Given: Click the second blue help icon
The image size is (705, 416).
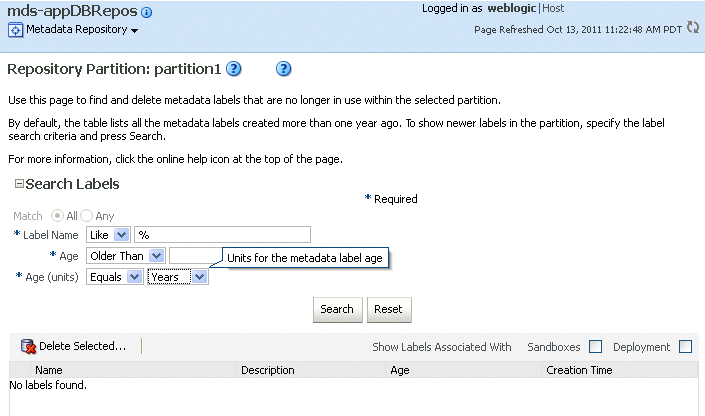Looking at the screenshot, I should (x=283, y=69).
